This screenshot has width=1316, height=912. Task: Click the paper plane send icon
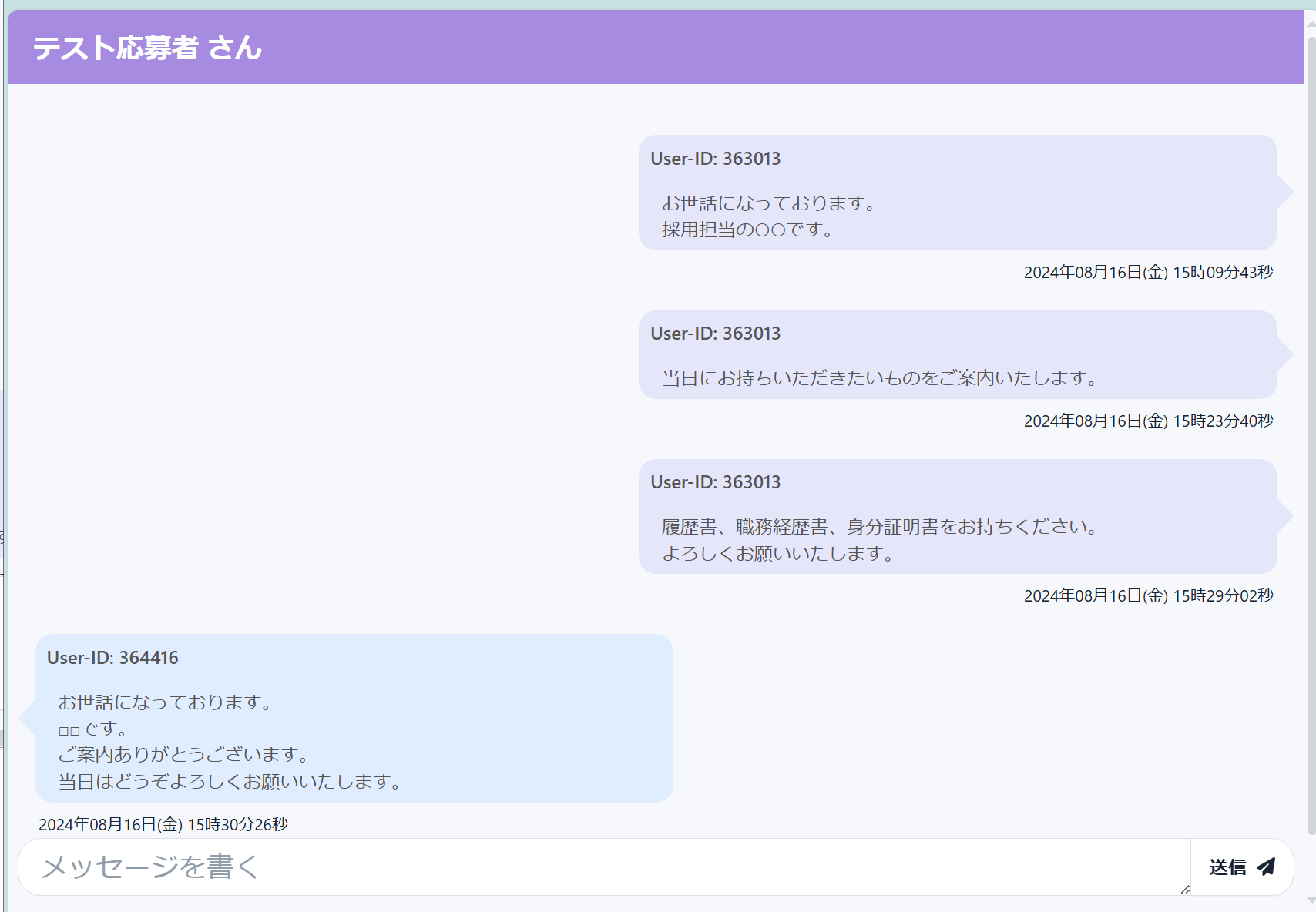coord(1266,867)
